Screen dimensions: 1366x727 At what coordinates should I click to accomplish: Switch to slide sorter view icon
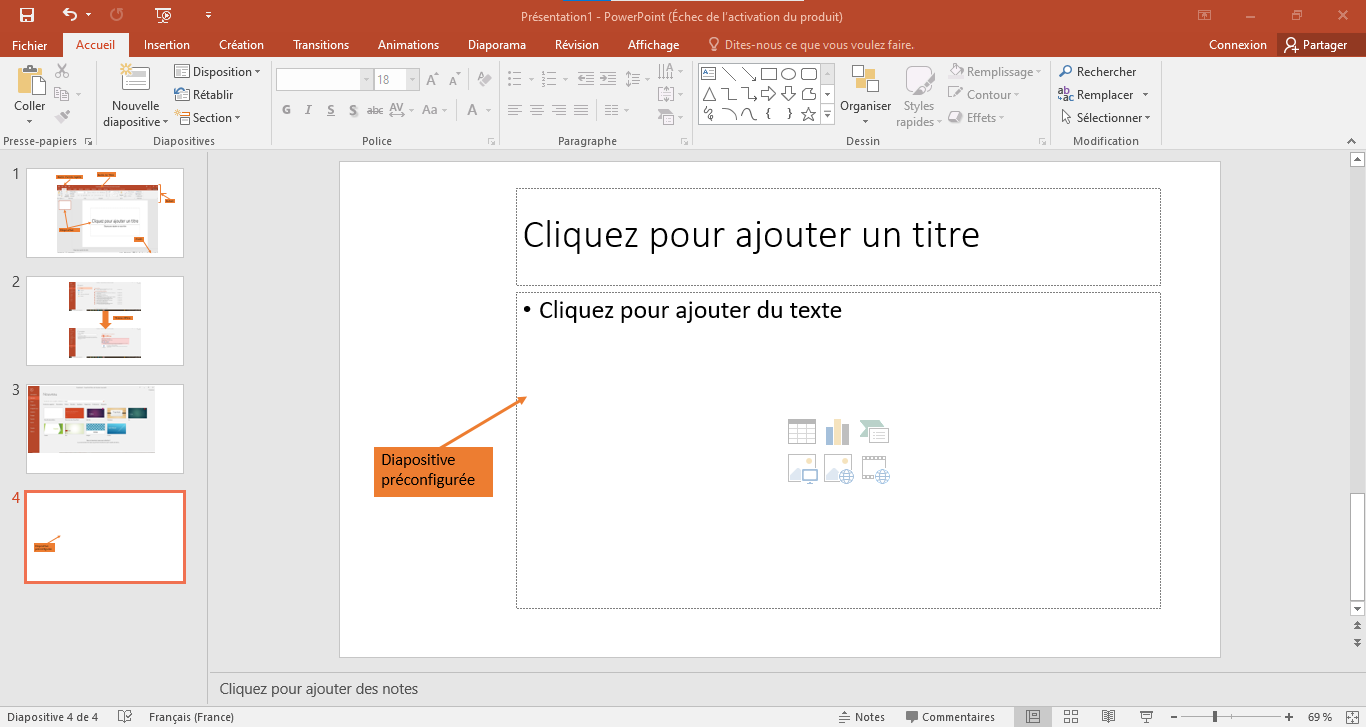[x=1071, y=717]
